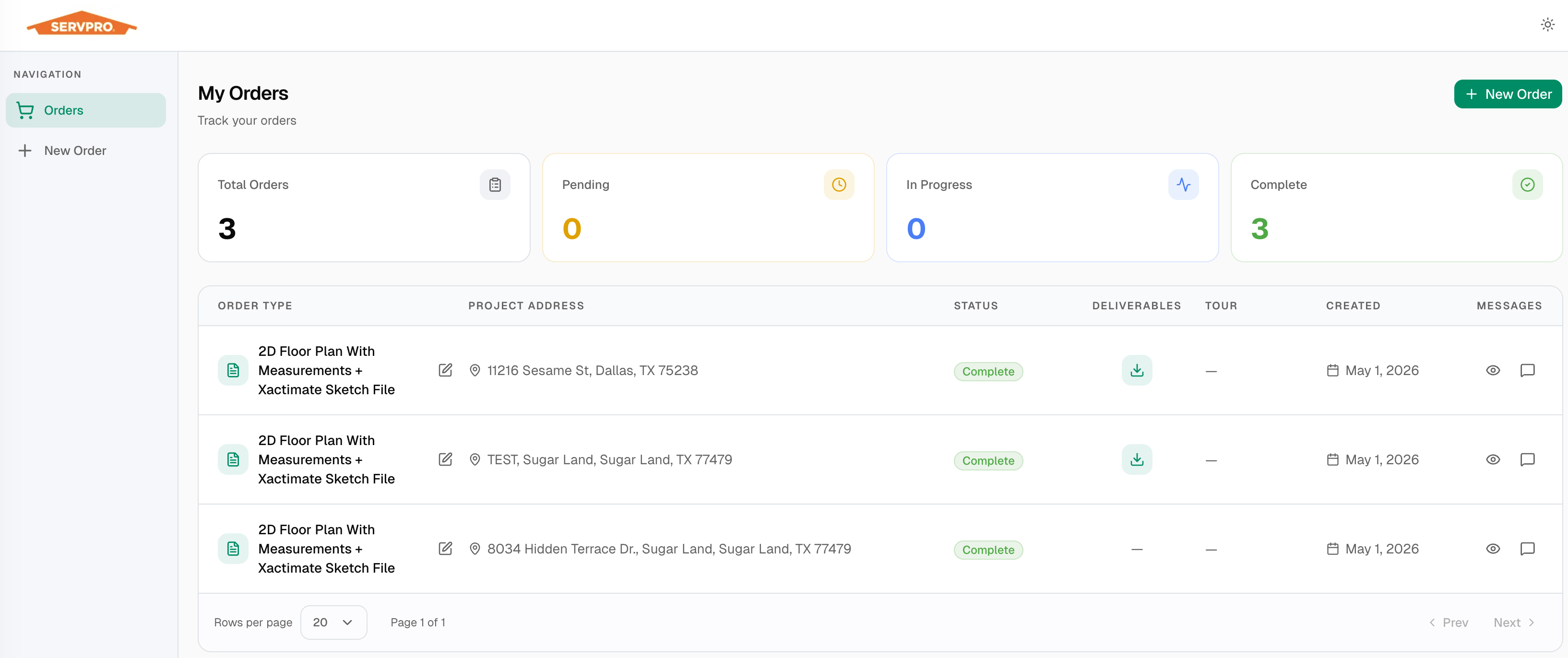View details of TEST, Sugar Land order (eye icon)

[1493, 459]
